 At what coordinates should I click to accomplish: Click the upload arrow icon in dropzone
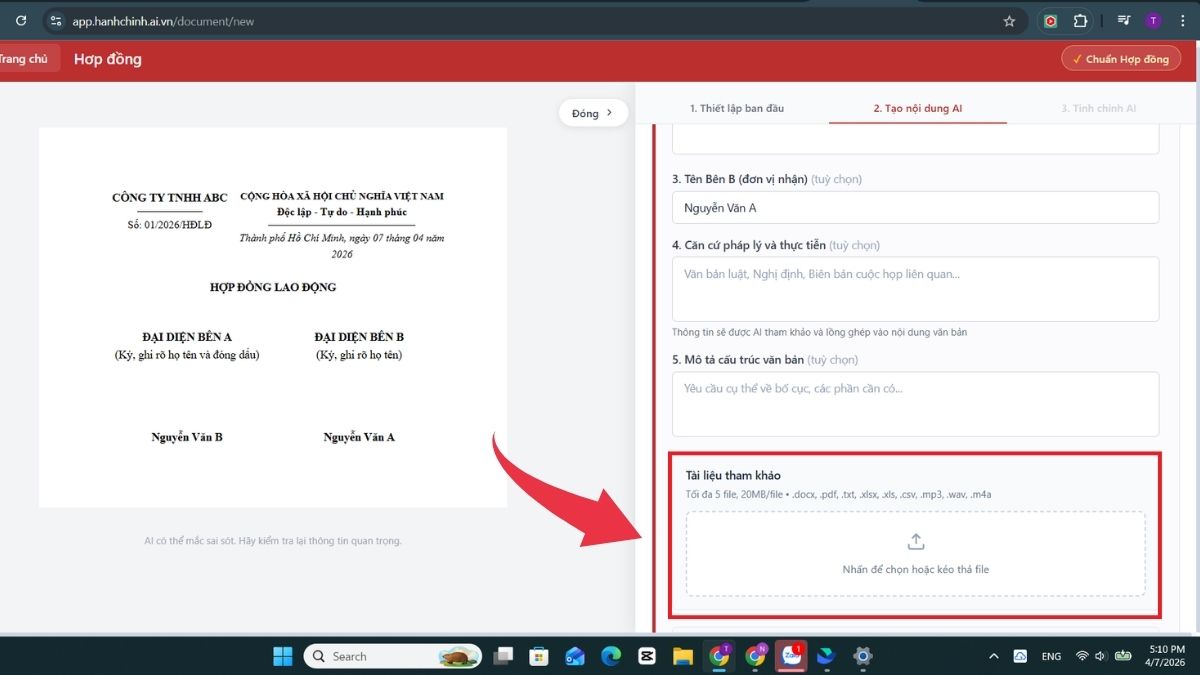[915, 542]
